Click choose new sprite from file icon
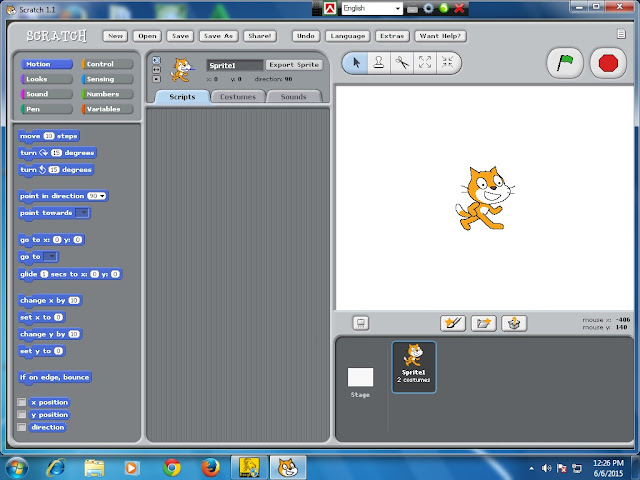 (483, 323)
